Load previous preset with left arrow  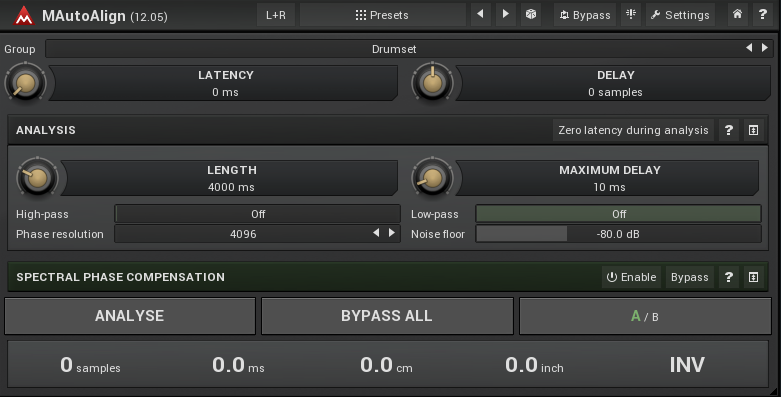tap(480, 14)
